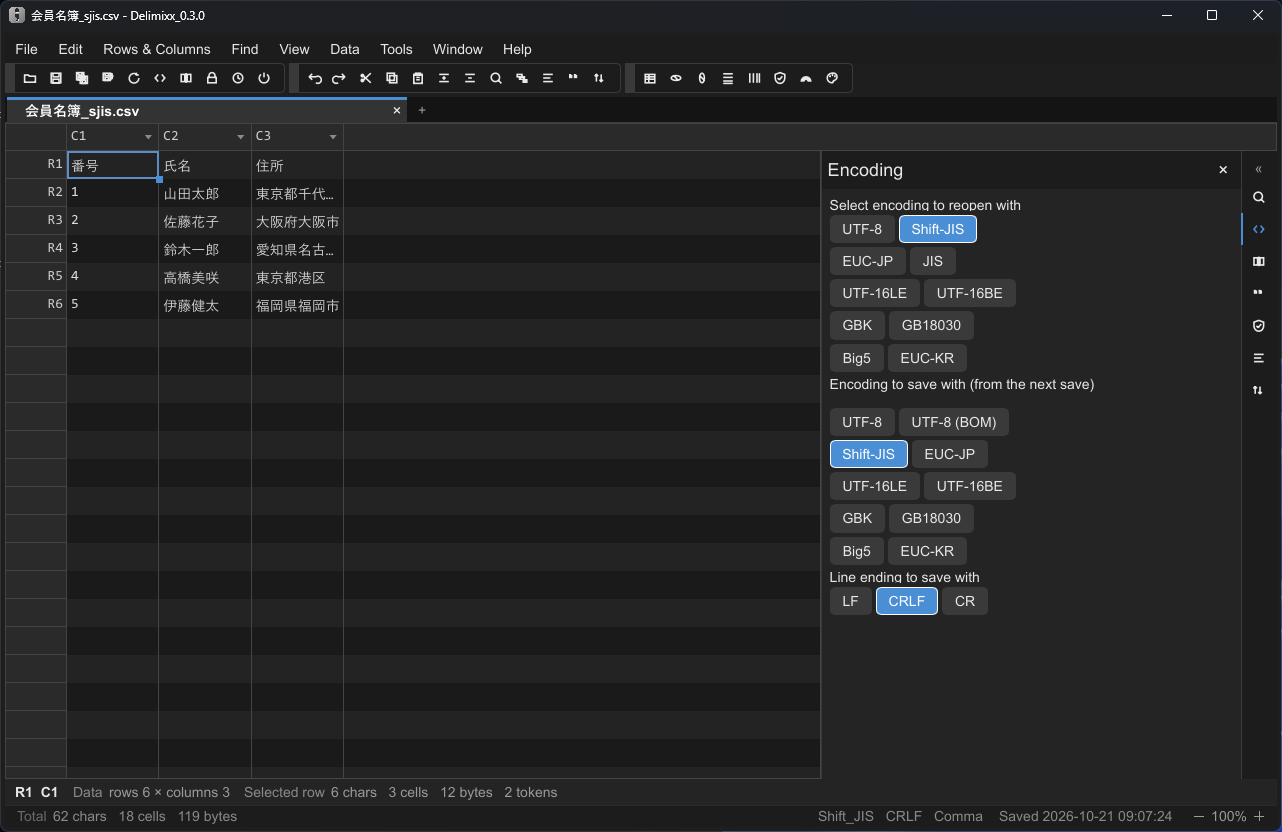The image size is (1282, 832).
Task: Click the color palette icon in the toolbar
Action: (x=832, y=78)
